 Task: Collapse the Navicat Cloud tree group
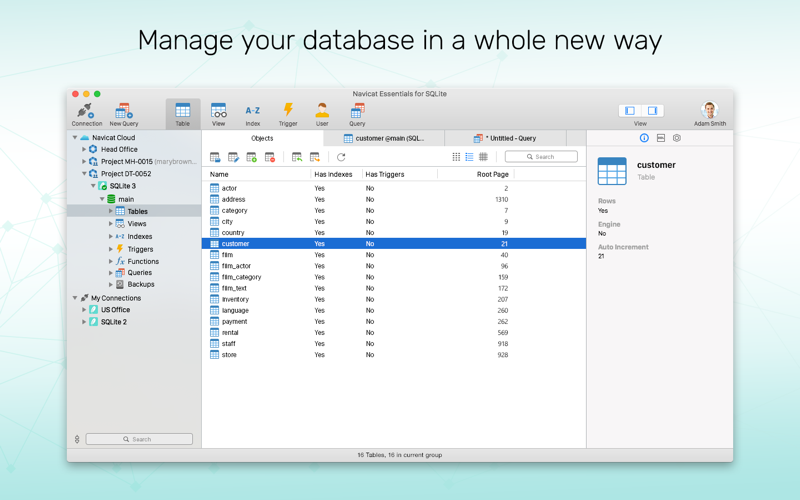click(75, 138)
